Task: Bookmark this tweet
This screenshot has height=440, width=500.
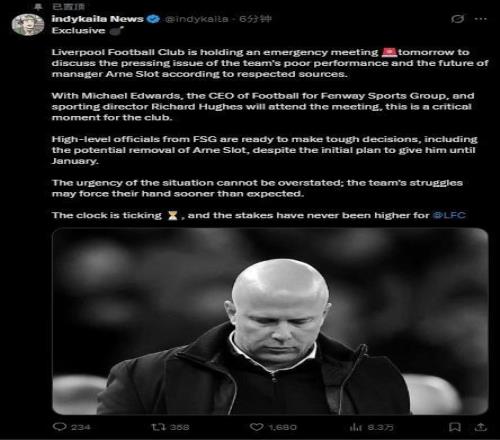Action: click(455, 427)
